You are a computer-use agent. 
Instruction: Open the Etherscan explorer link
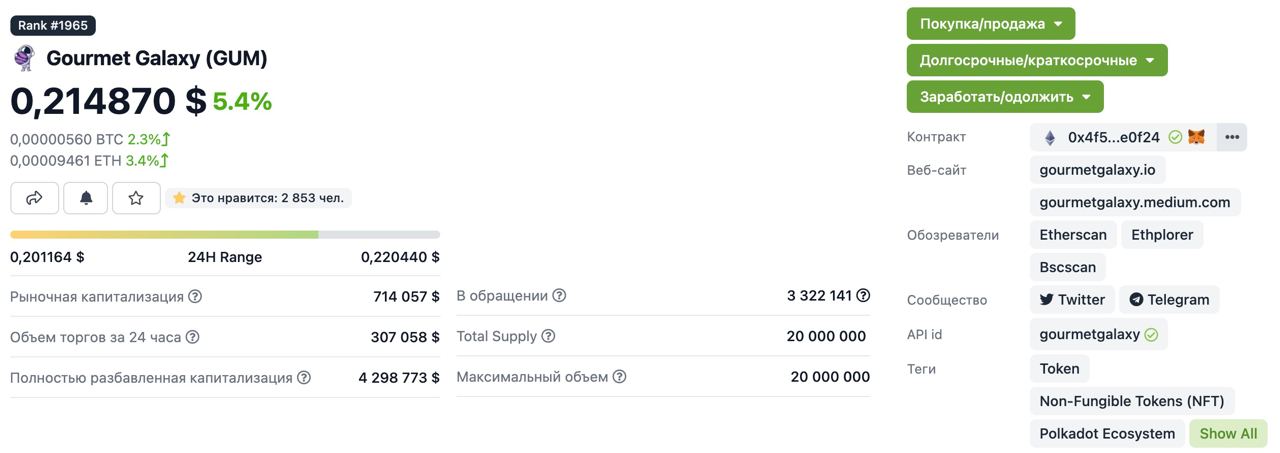point(1073,235)
